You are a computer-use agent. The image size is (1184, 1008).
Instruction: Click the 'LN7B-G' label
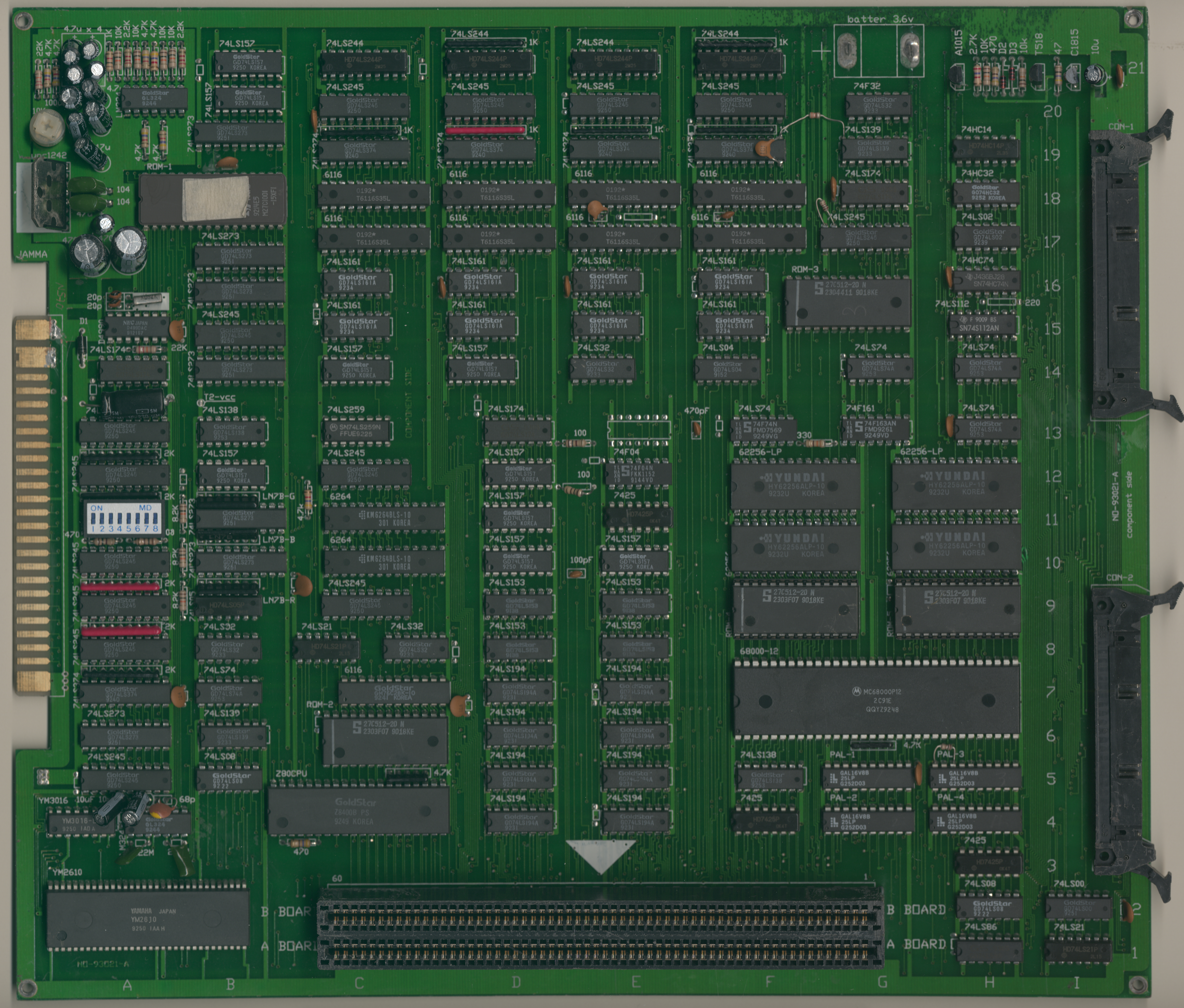click(278, 496)
